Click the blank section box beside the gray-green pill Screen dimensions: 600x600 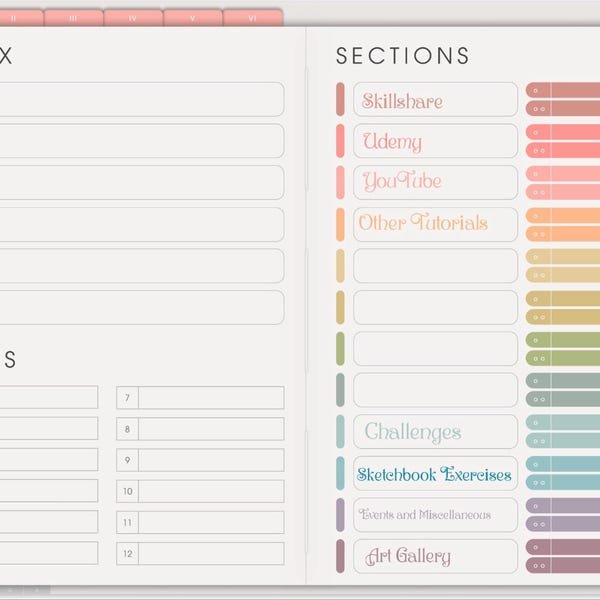[435, 390]
